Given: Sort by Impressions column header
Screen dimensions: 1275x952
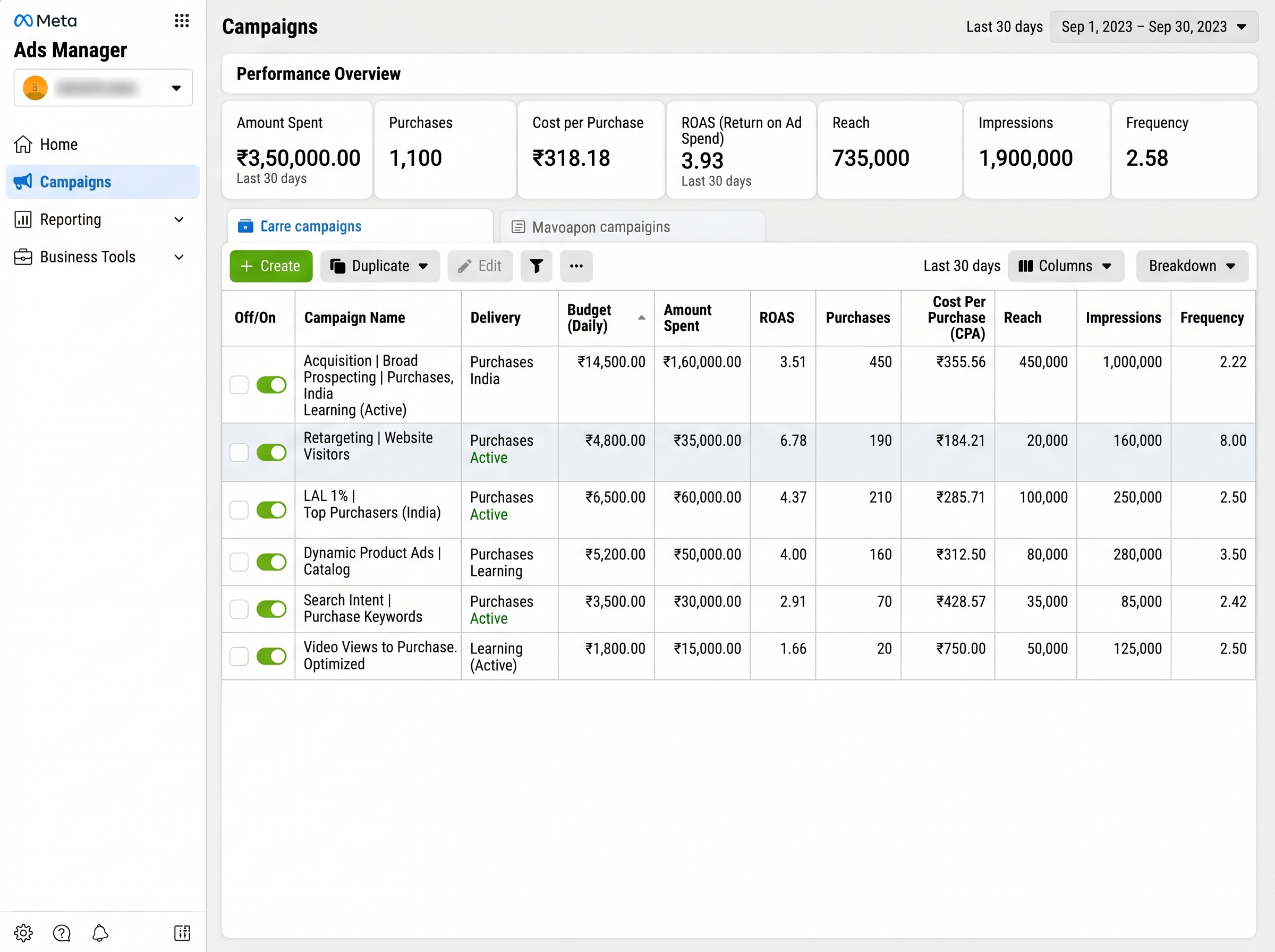Looking at the screenshot, I should click(1124, 318).
